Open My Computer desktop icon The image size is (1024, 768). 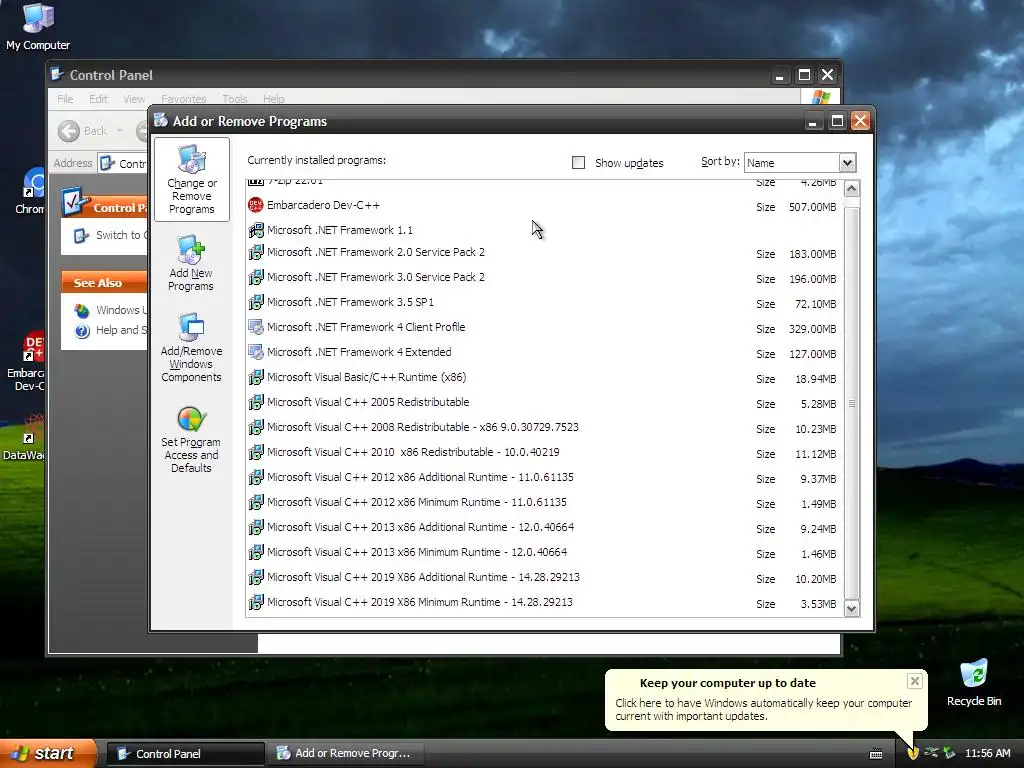38,27
